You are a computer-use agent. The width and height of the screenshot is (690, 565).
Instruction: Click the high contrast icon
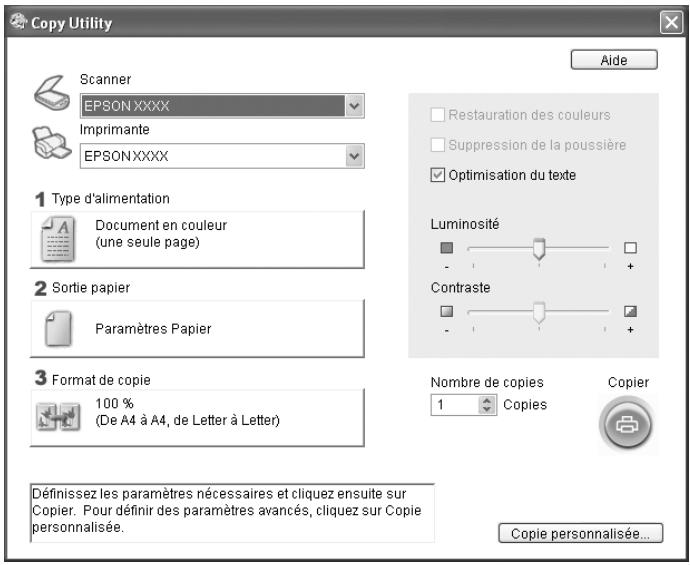(x=630, y=312)
